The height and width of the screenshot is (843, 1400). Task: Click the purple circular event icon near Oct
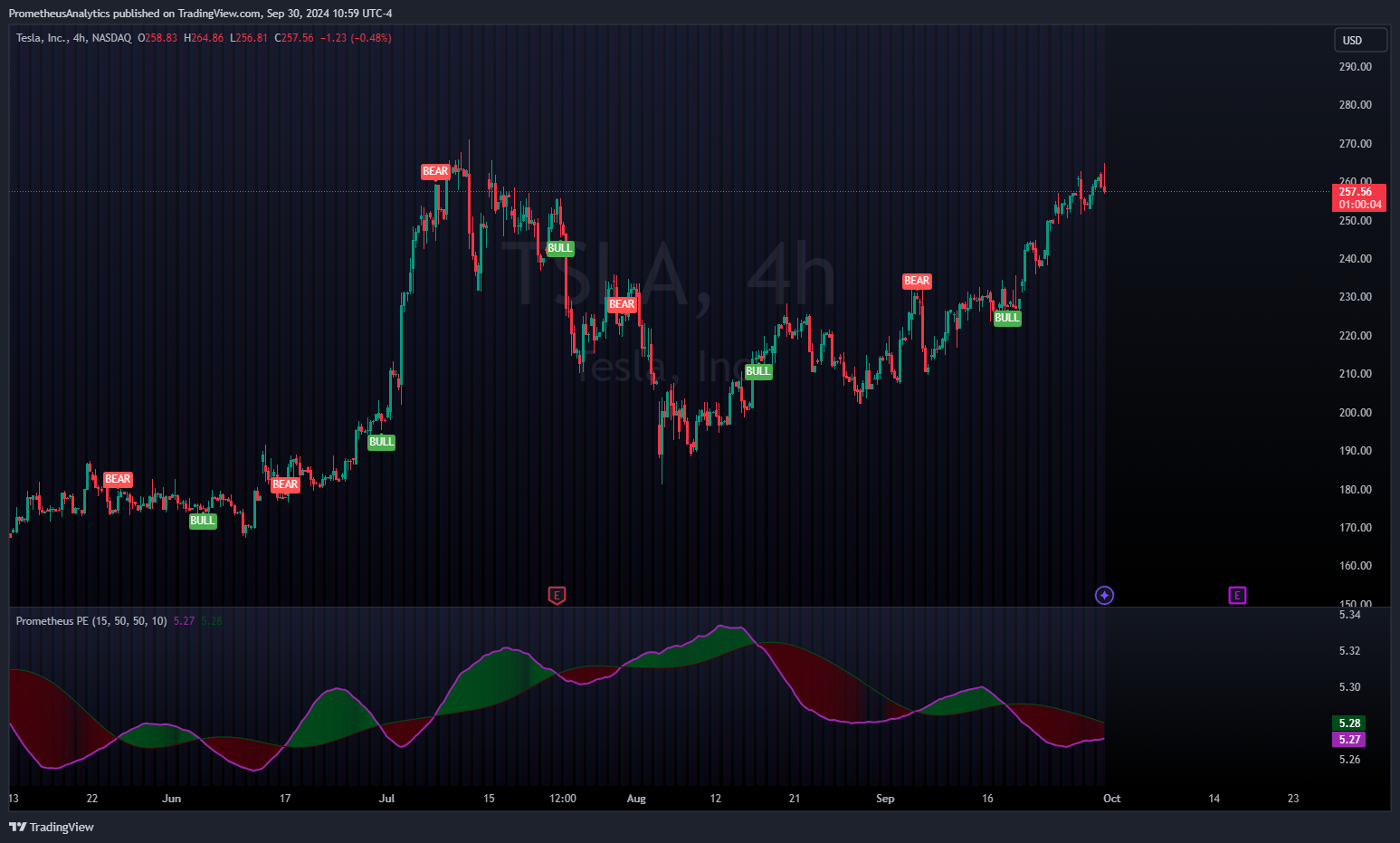point(1104,595)
